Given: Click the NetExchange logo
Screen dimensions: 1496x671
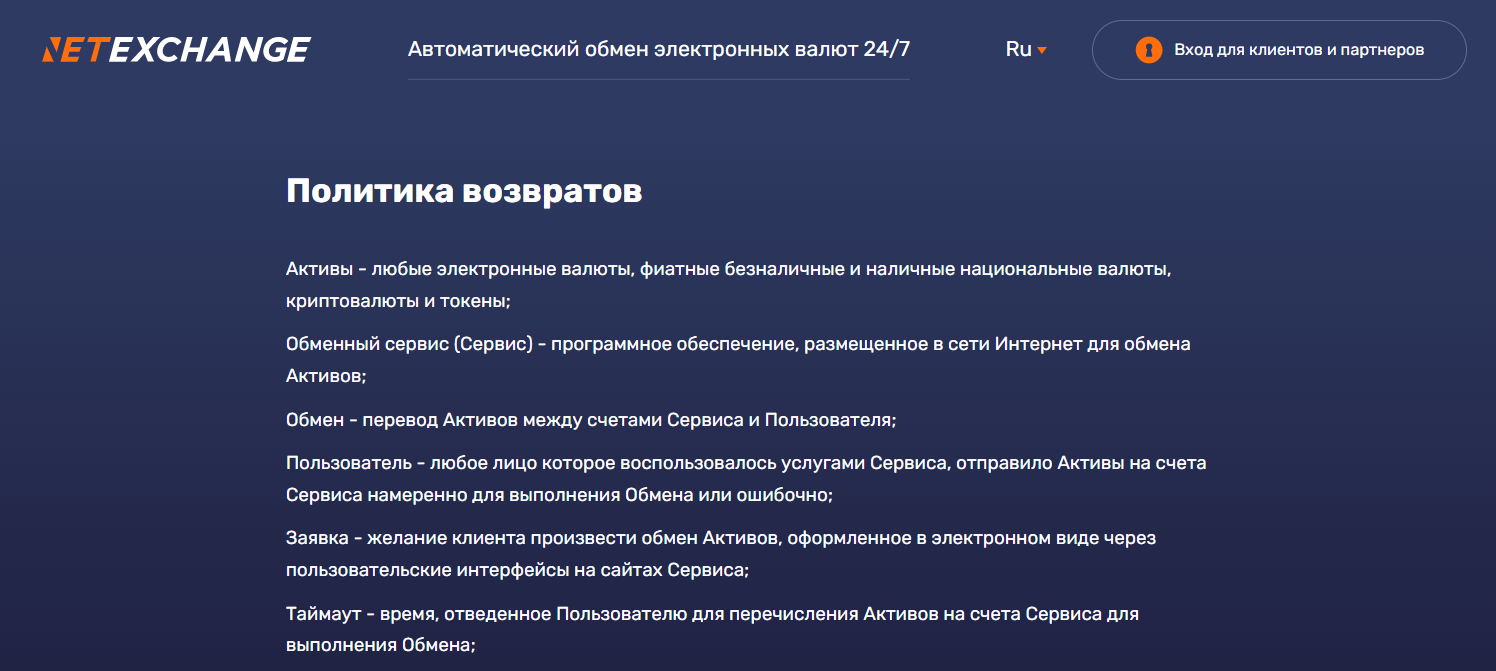Looking at the screenshot, I should coord(176,49).
